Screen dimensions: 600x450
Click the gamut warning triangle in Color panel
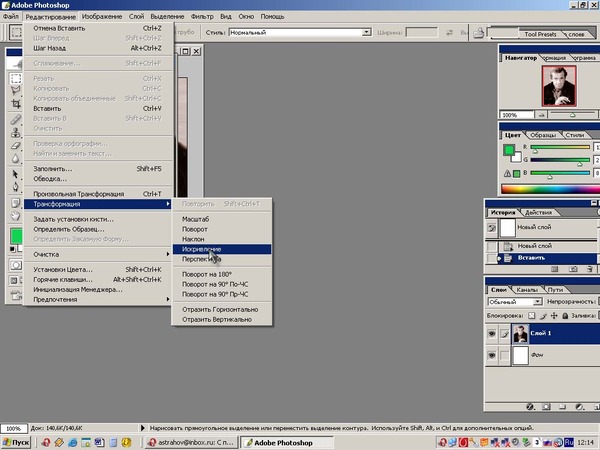[507, 173]
